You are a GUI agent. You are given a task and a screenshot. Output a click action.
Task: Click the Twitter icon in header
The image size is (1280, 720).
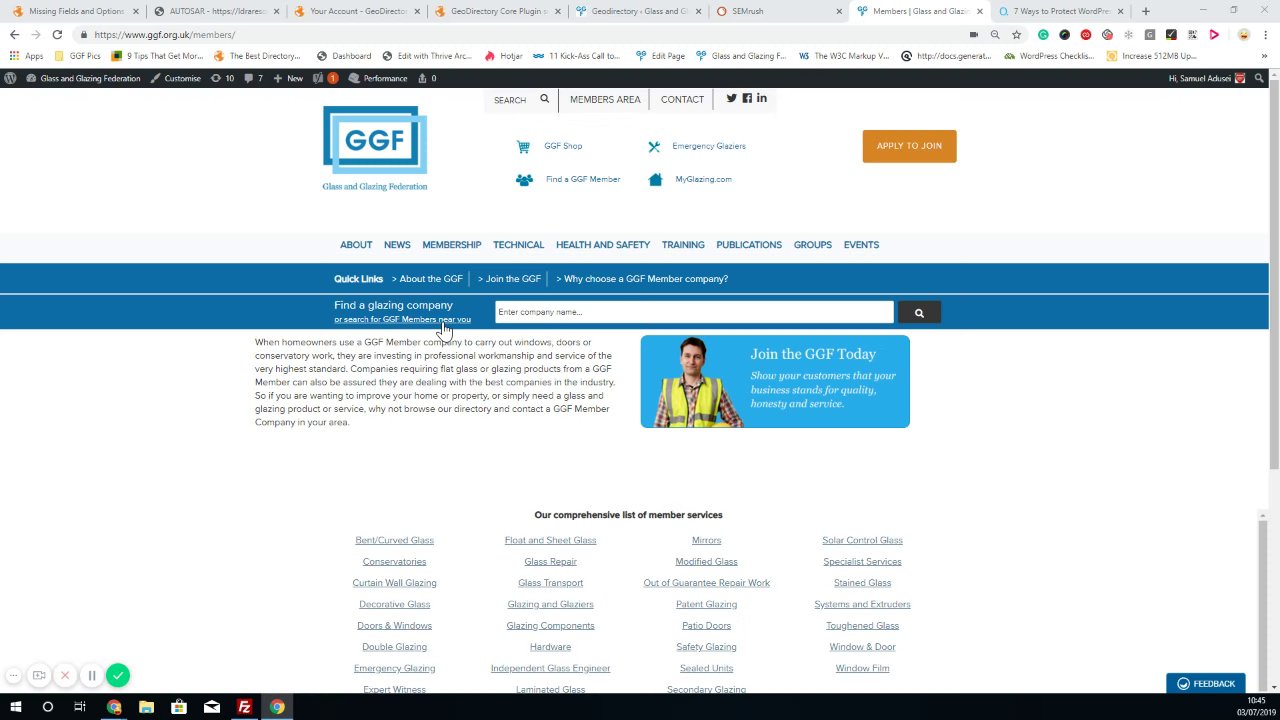[731, 98]
